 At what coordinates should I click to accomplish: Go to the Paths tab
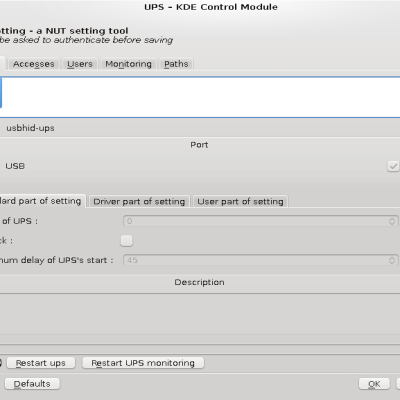176,64
